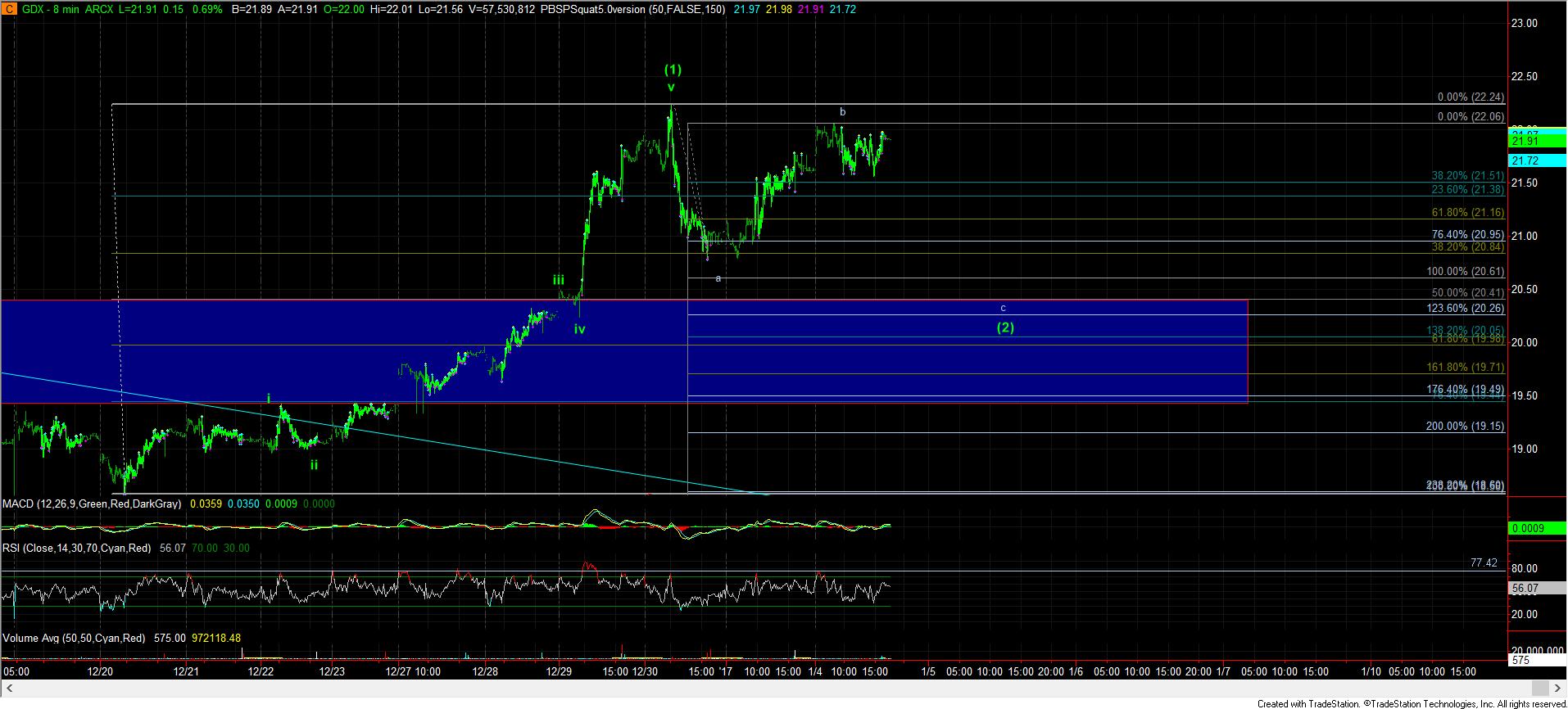Select the 'ii' wave label
Viewport: 1568px width, 709px height.
(x=314, y=464)
